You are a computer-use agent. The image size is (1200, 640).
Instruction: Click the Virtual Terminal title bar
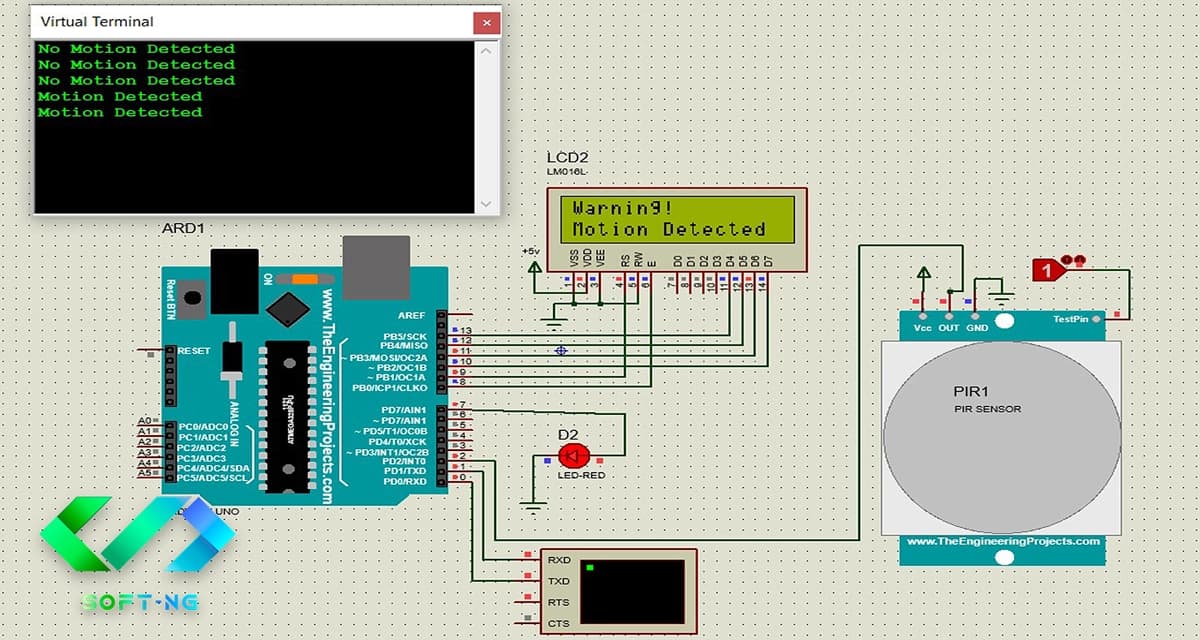[254, 21]
